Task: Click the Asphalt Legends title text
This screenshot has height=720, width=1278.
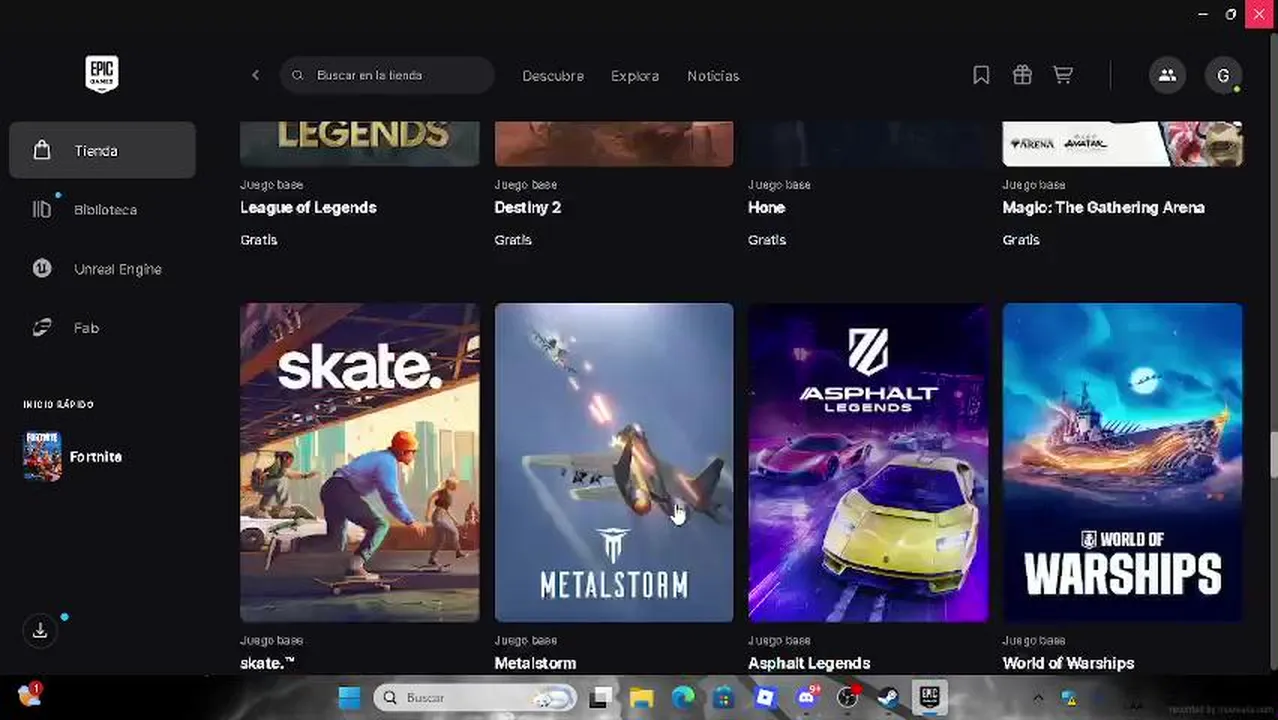Action: click(x=809, y=663)
